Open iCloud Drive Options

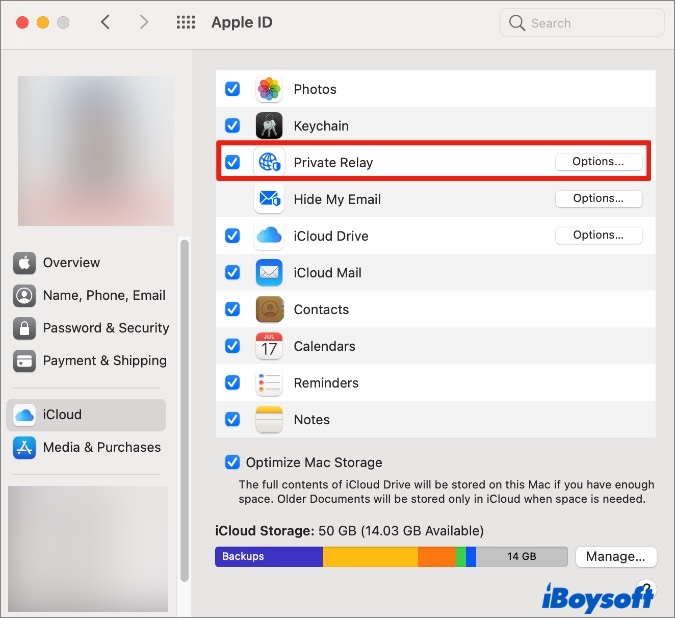pyautogui.click(x=598, y=236)
